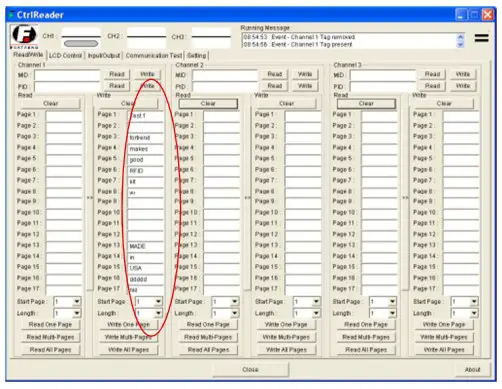This screenshot has width=502, height=389.
Task: Click the Channel 3 copy arrows '>>'
Action: 405,198
